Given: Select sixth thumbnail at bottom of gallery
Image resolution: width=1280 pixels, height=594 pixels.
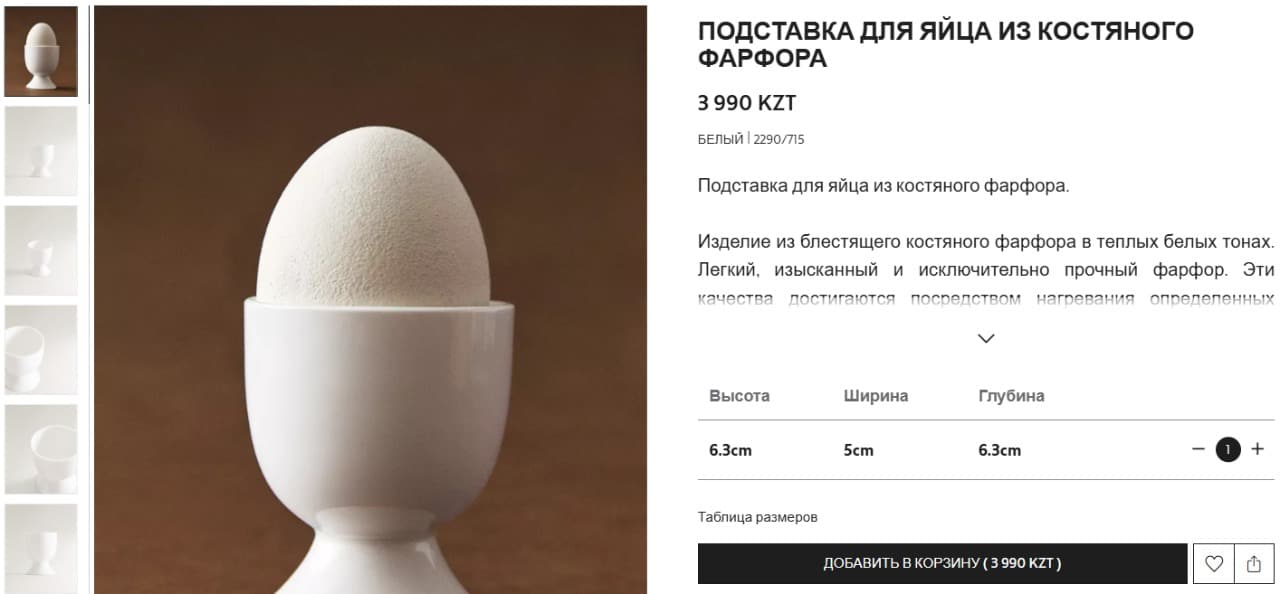Looking at the screenshot, I should (41, 548).
